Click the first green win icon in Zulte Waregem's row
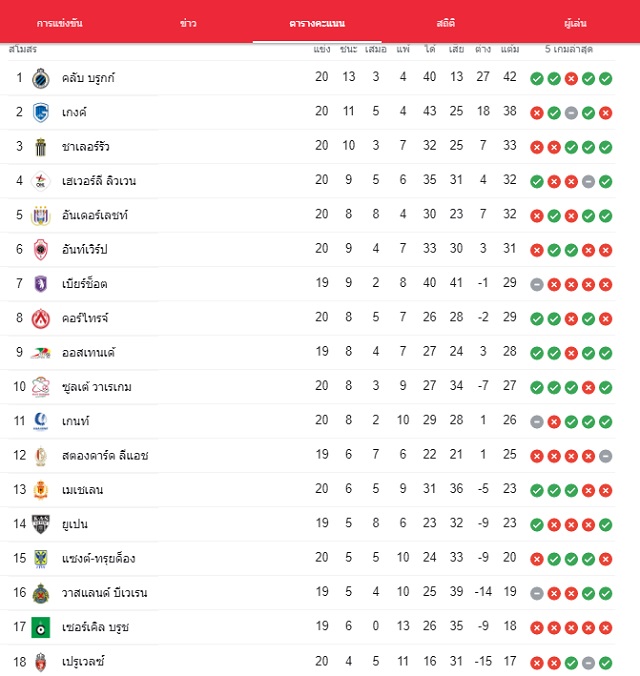 pyautogui.click(x=536, y=388)
